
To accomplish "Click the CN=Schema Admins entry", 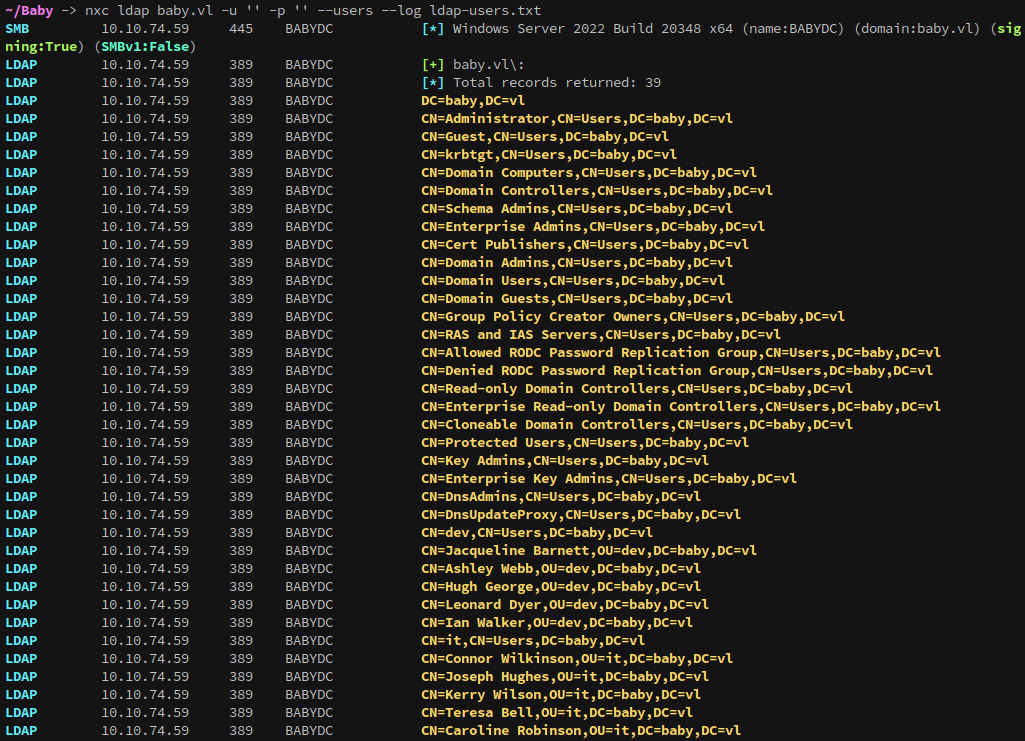I will click(577, 208).
